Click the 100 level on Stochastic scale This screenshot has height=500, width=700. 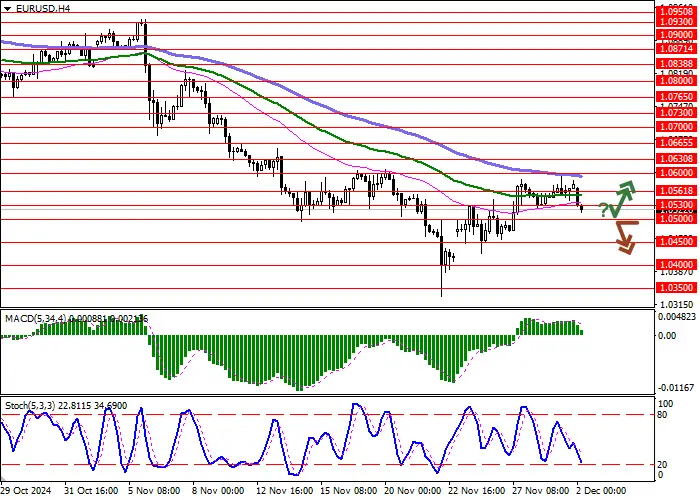pyautogui.click(x=666, y=404)
